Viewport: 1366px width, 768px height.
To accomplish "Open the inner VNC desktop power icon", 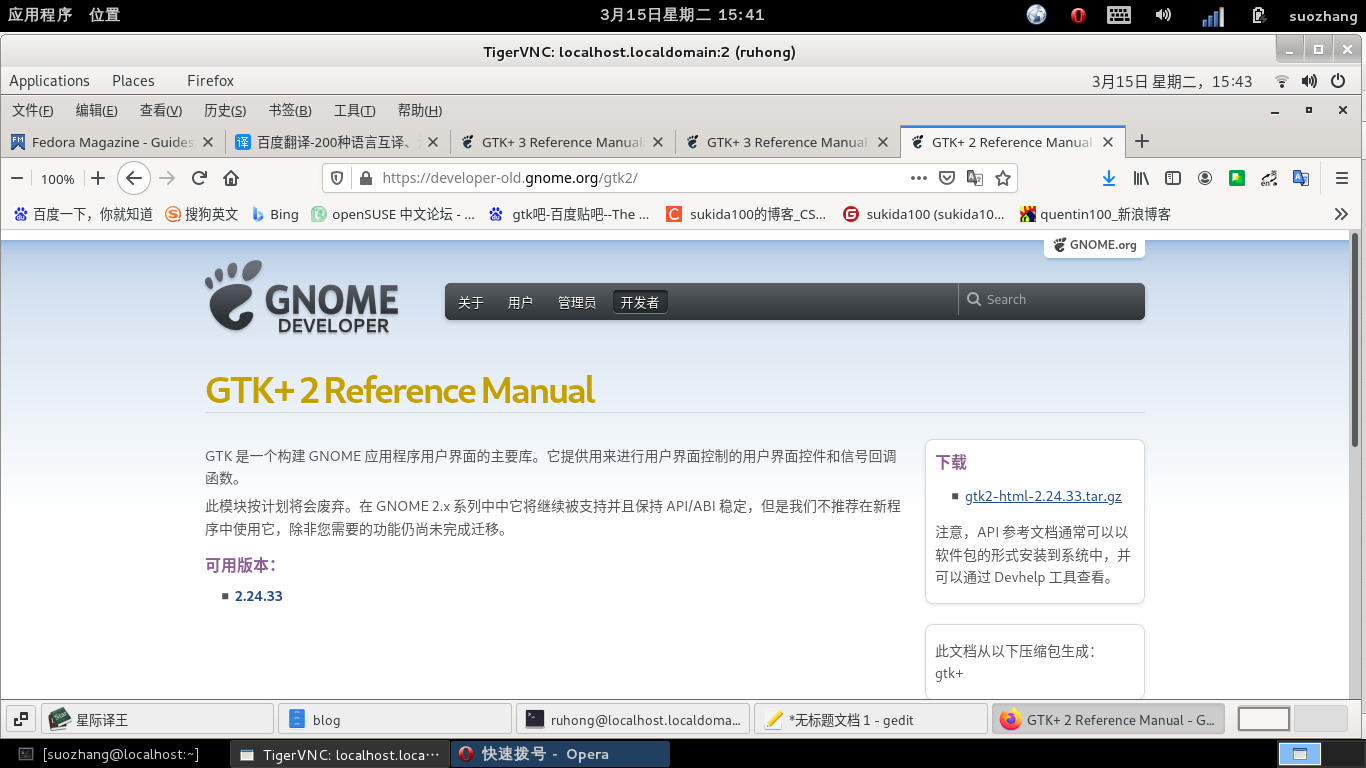I will pyautogui.click(x=1338, y=81).
